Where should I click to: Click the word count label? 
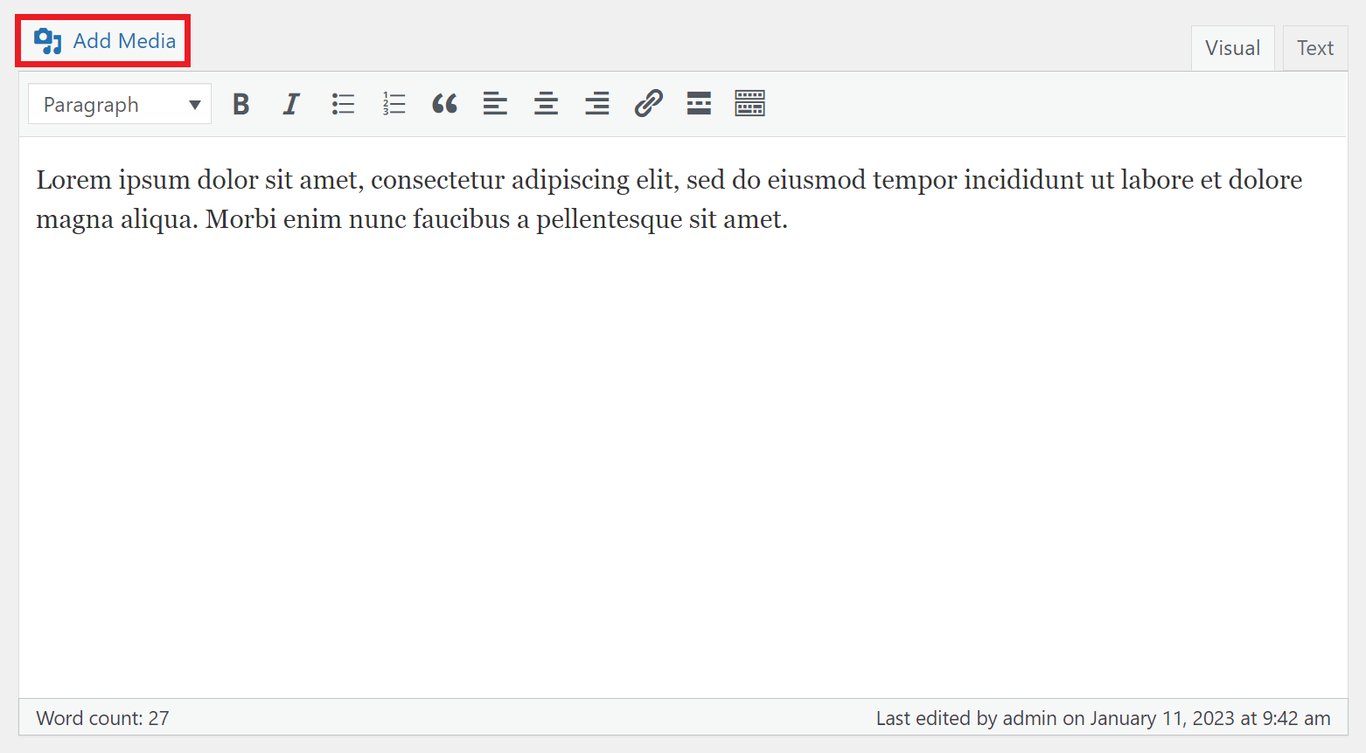(102, 717)
